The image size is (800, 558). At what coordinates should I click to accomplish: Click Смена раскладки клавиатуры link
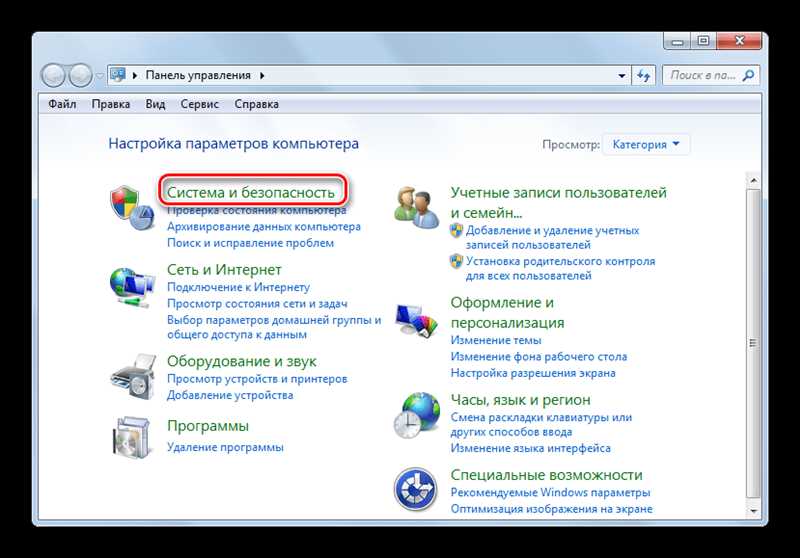click(x=541, y=424)
